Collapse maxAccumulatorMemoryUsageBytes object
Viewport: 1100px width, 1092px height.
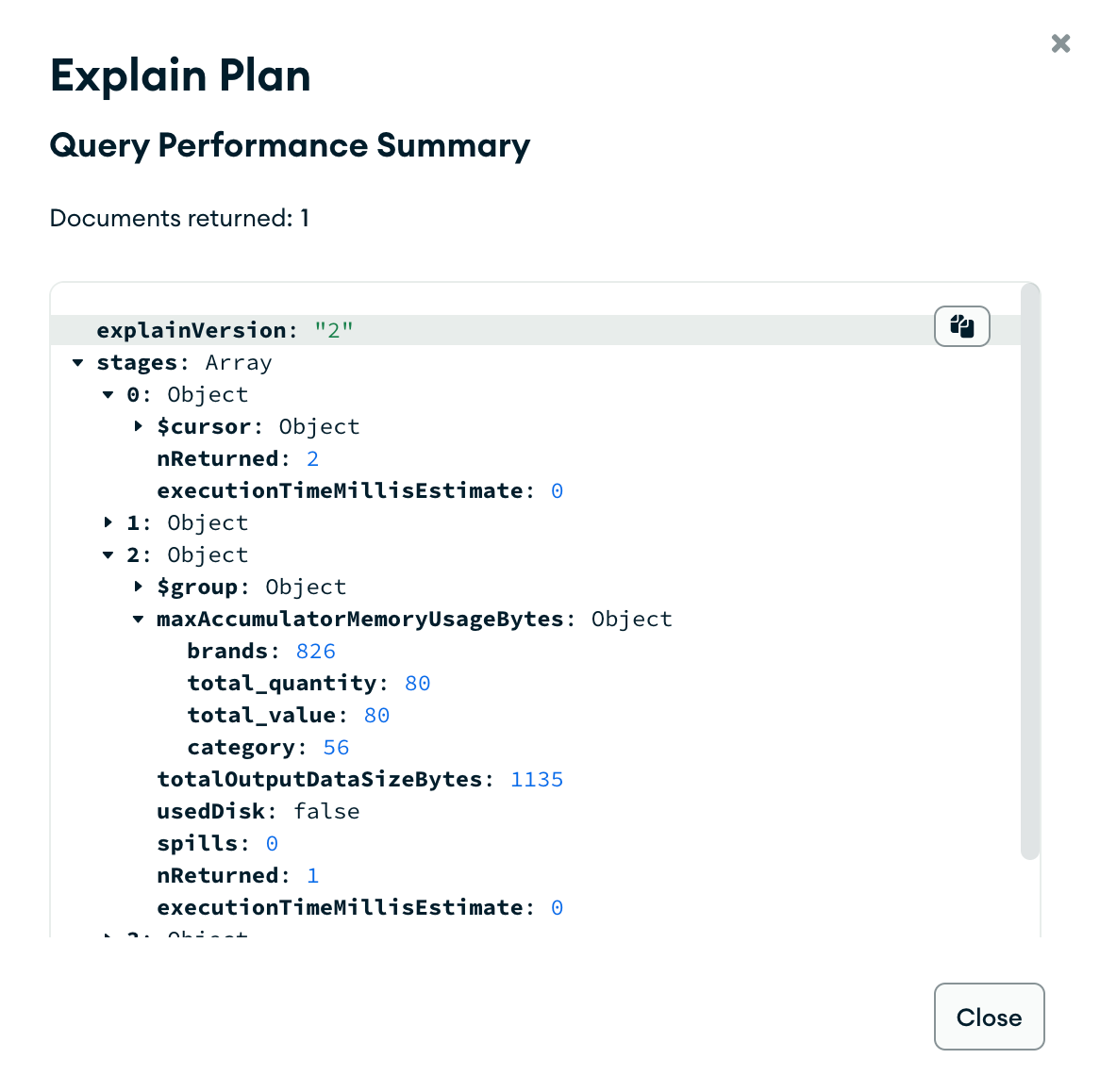(x=139, y=619)
